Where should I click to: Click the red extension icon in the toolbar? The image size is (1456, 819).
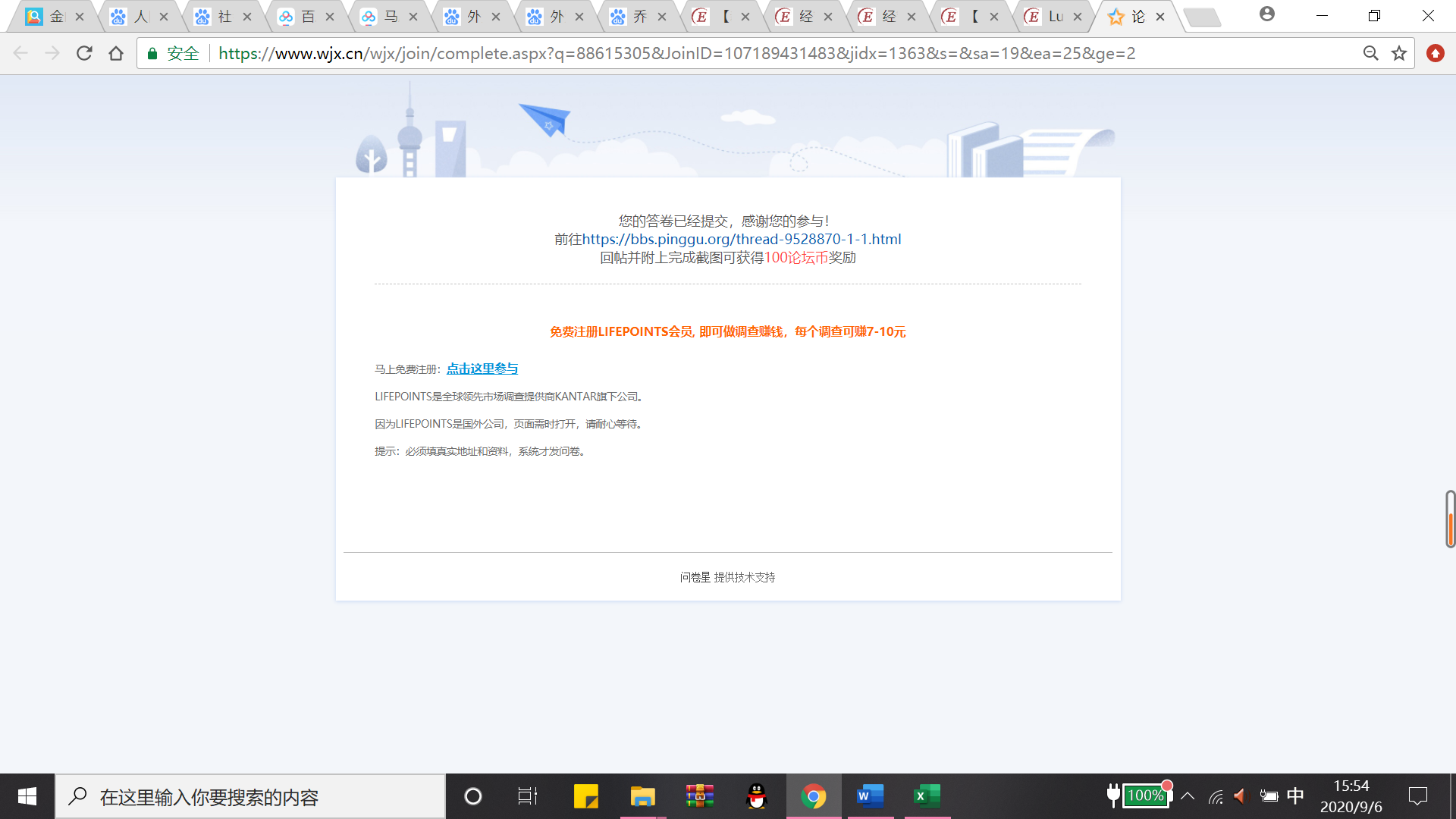(1435, 53)
